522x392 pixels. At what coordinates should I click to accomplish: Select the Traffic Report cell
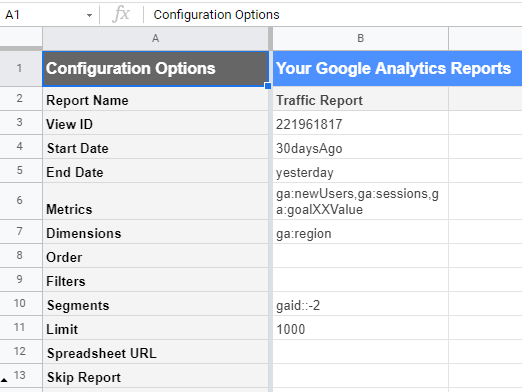coord(360,99)
